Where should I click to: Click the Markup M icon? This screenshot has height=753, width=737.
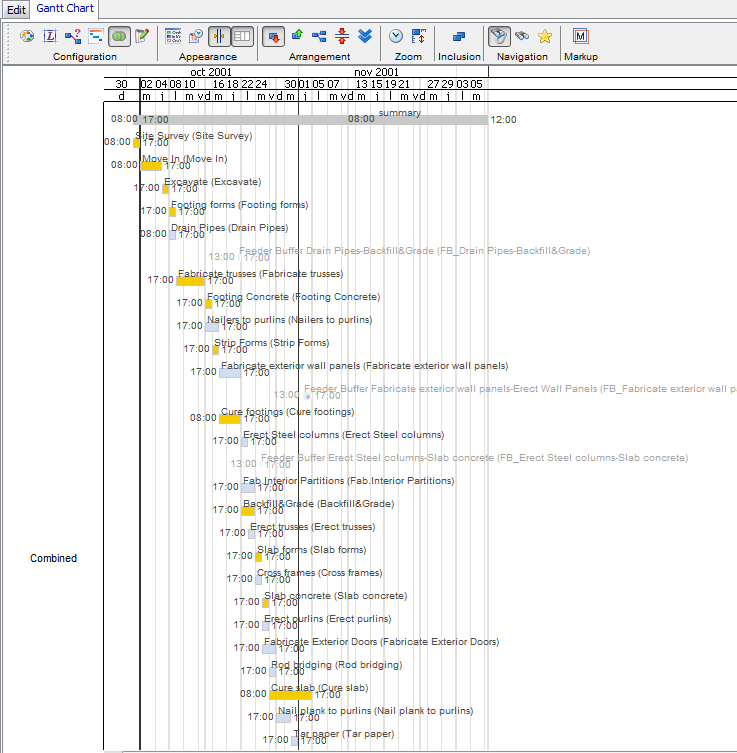coord(580,36)
